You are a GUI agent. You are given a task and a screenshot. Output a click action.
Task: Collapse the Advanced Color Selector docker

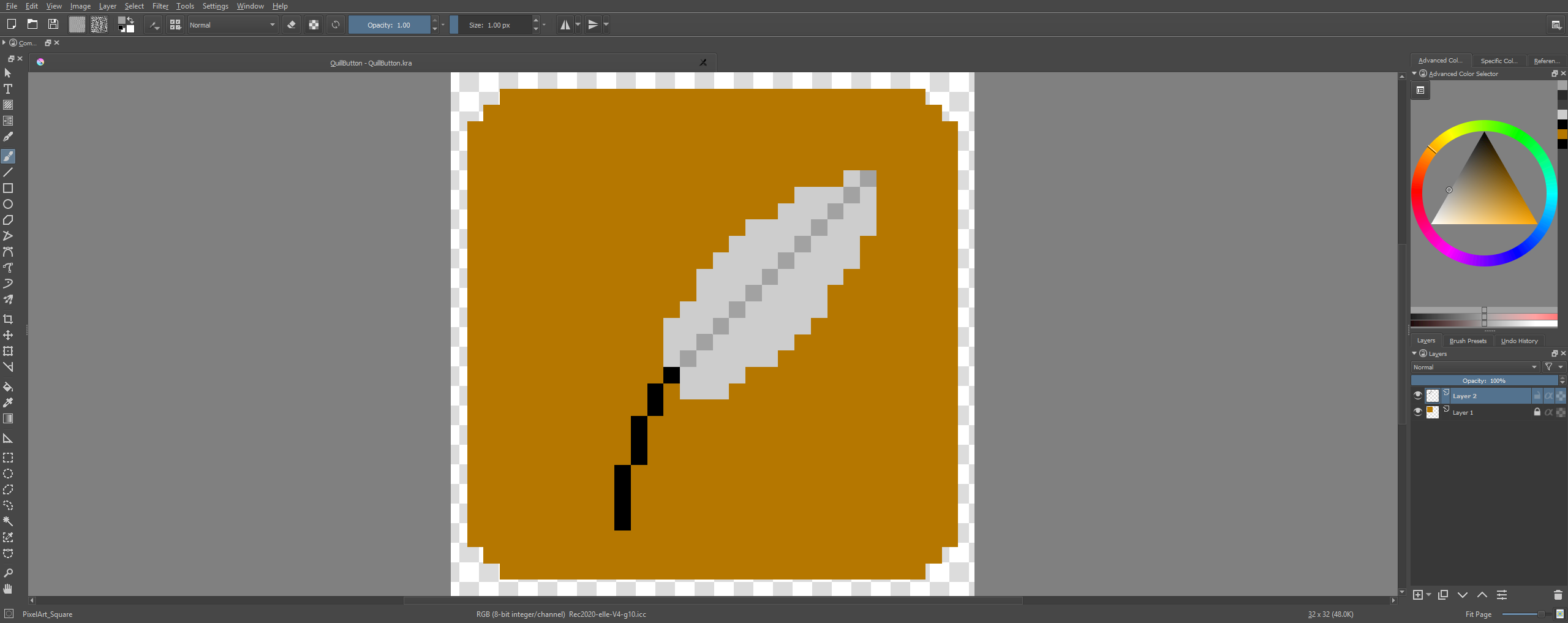pos(1414,74)
